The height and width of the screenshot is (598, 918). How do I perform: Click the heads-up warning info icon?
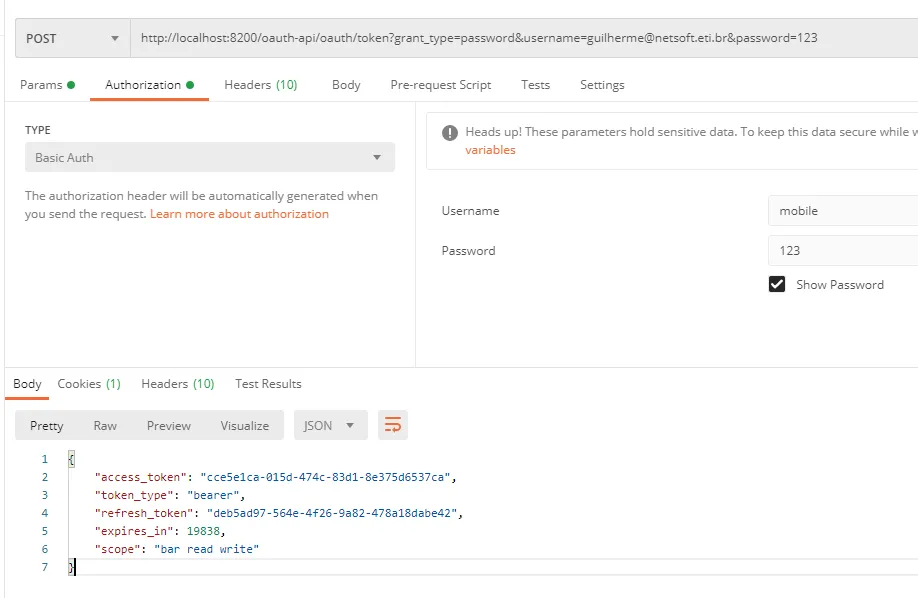point(450,133)
